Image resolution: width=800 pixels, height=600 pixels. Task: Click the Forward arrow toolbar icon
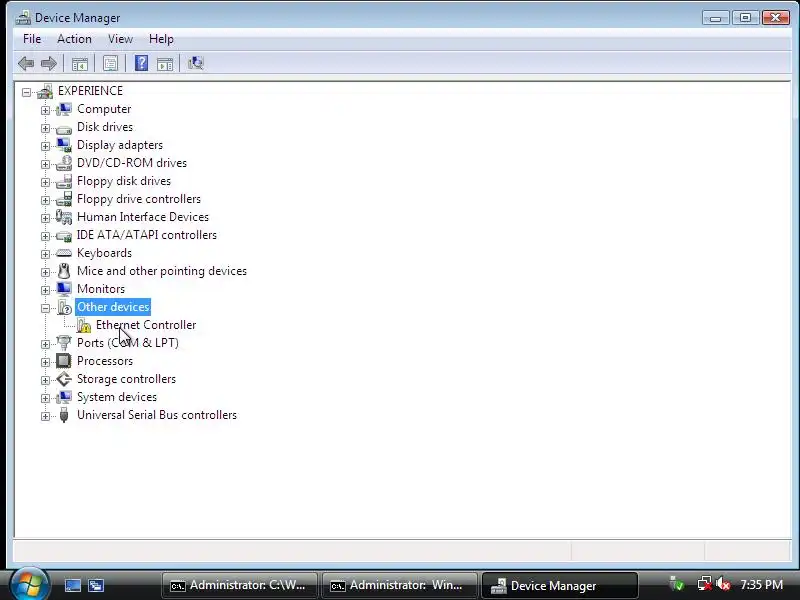point(48,63)
